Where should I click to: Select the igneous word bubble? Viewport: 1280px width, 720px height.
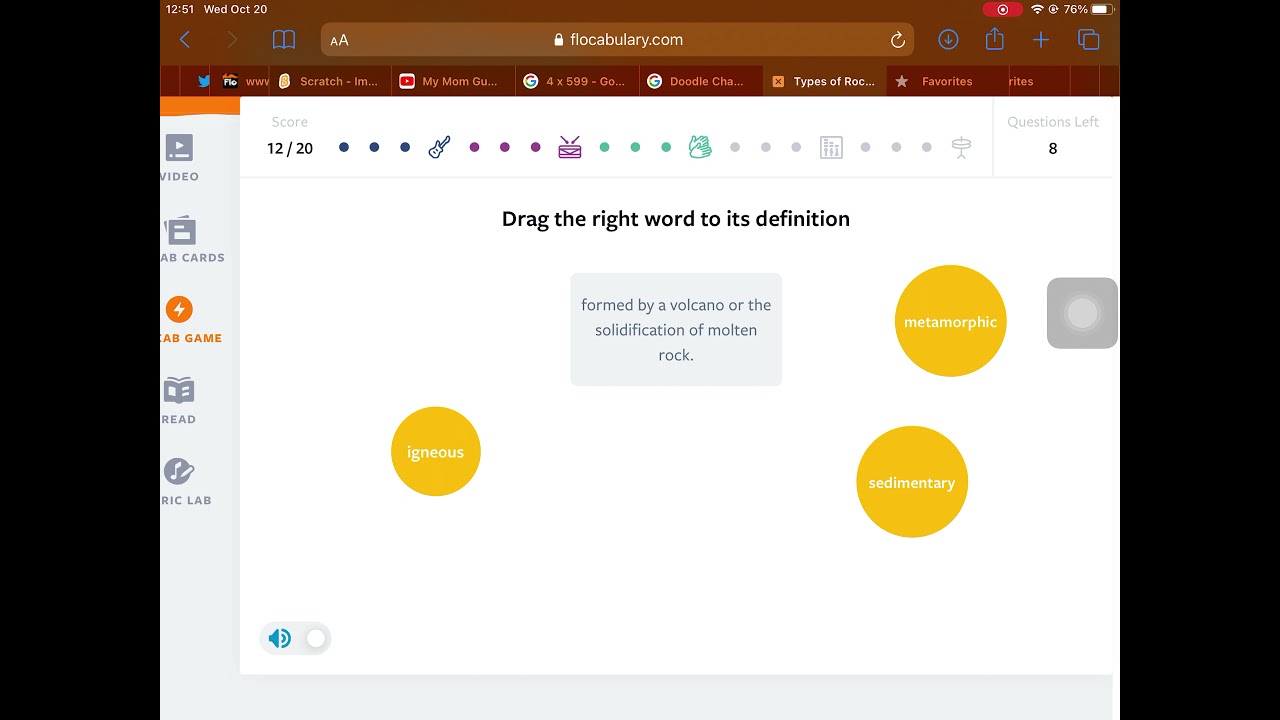[436, 452]
